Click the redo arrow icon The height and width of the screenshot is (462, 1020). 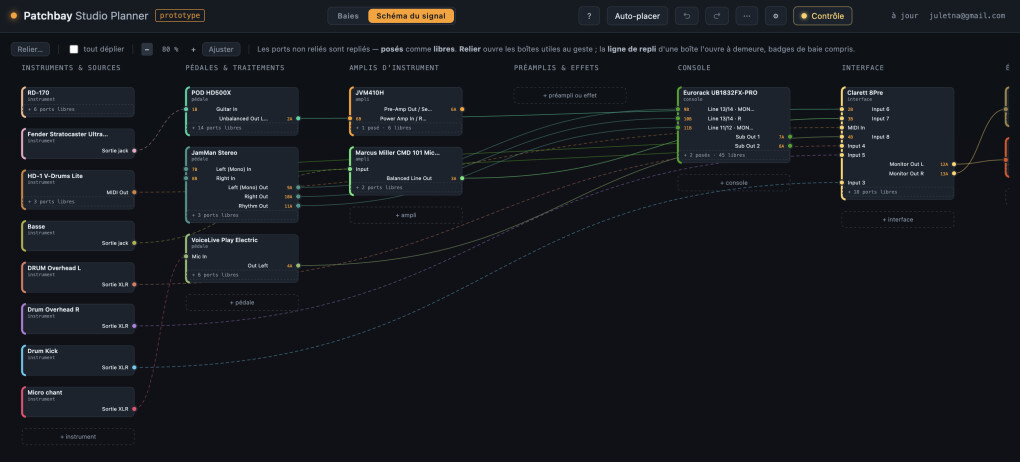tap(716, 16)
